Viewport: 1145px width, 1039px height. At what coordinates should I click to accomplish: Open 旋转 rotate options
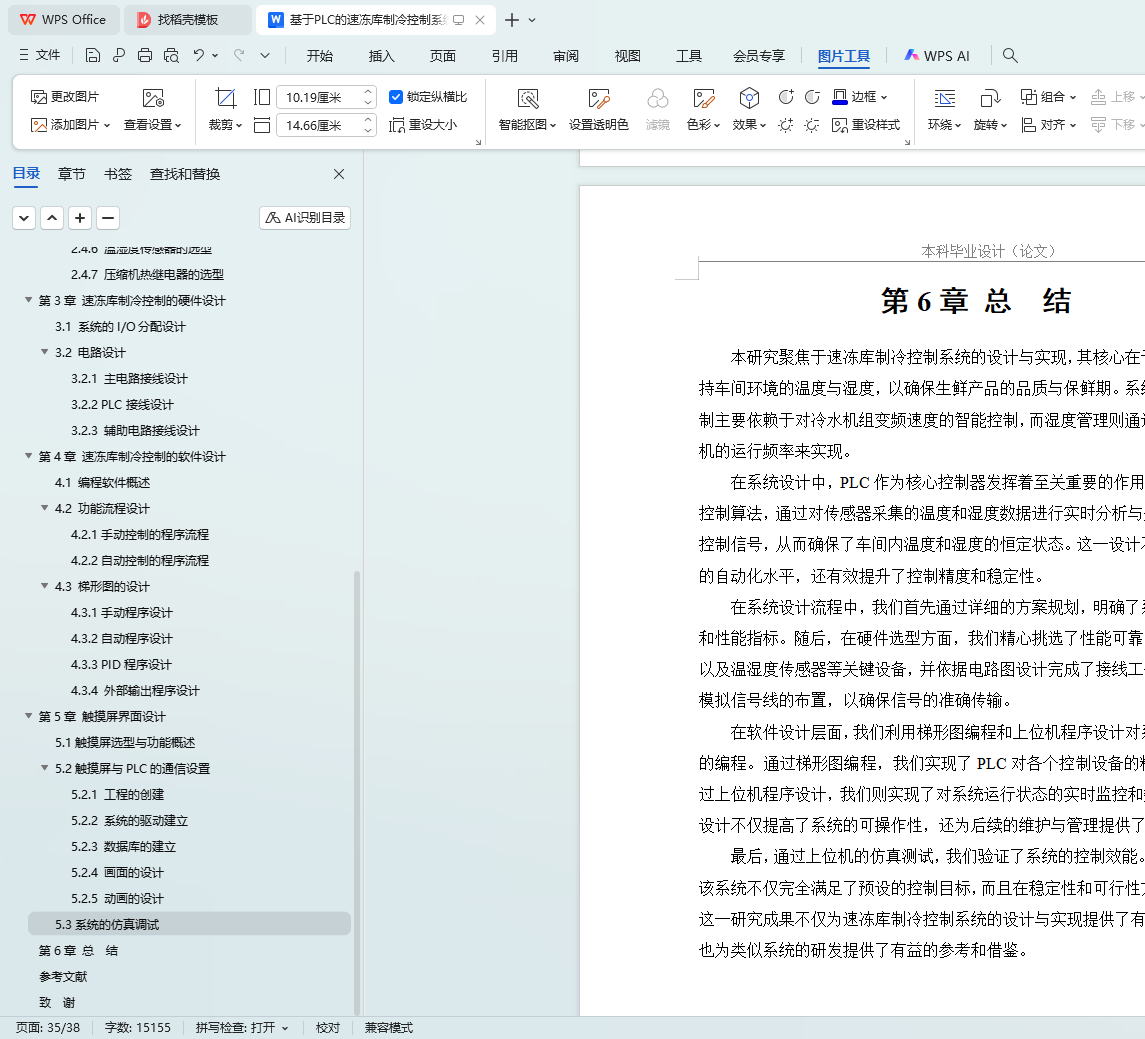[x=990, y=110]
